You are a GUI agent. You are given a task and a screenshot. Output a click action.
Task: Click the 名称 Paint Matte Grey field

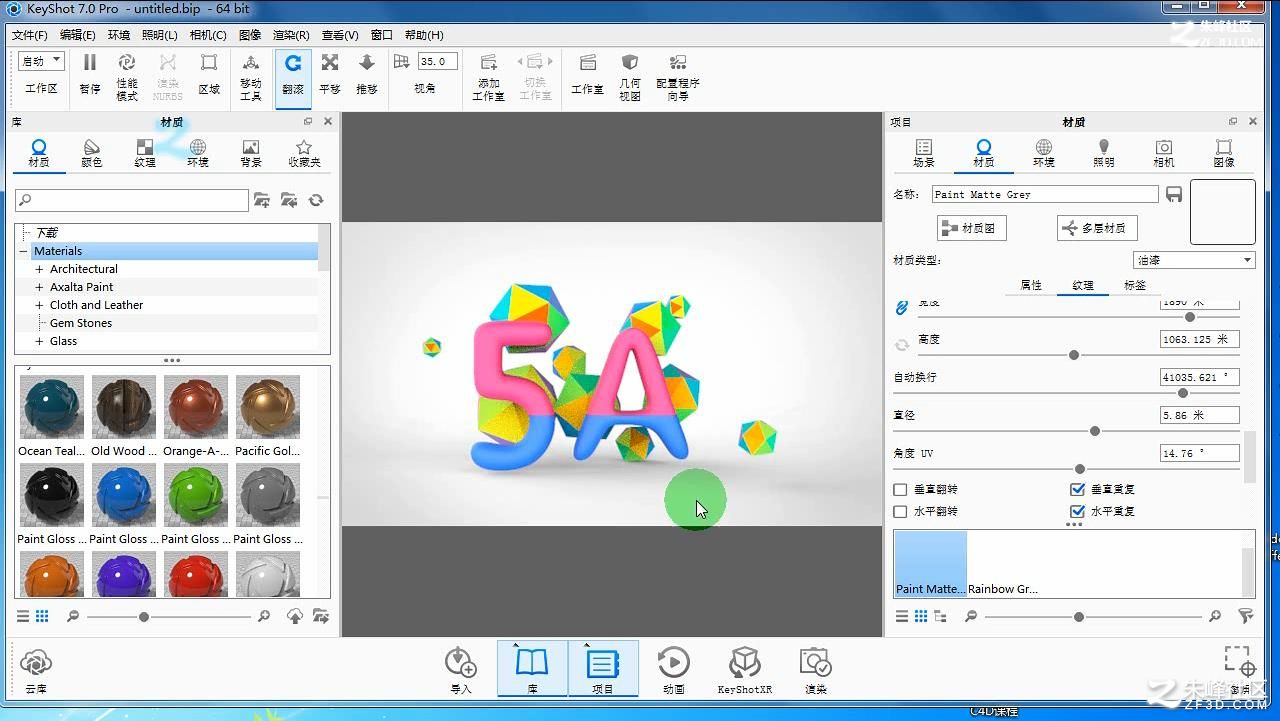click(x=1045, y=194)
